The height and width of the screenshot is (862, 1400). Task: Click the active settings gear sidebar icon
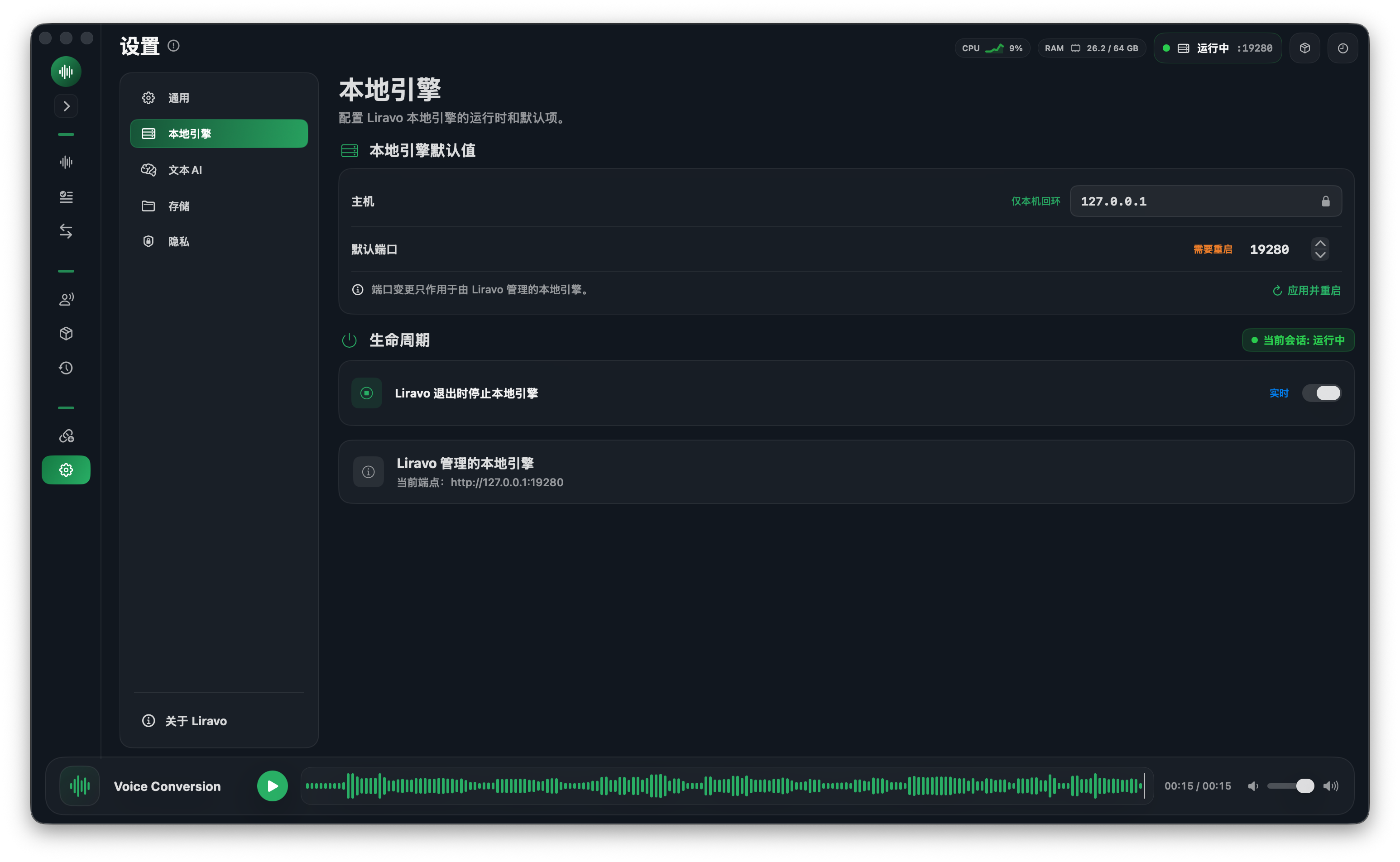tap(66, 470)
